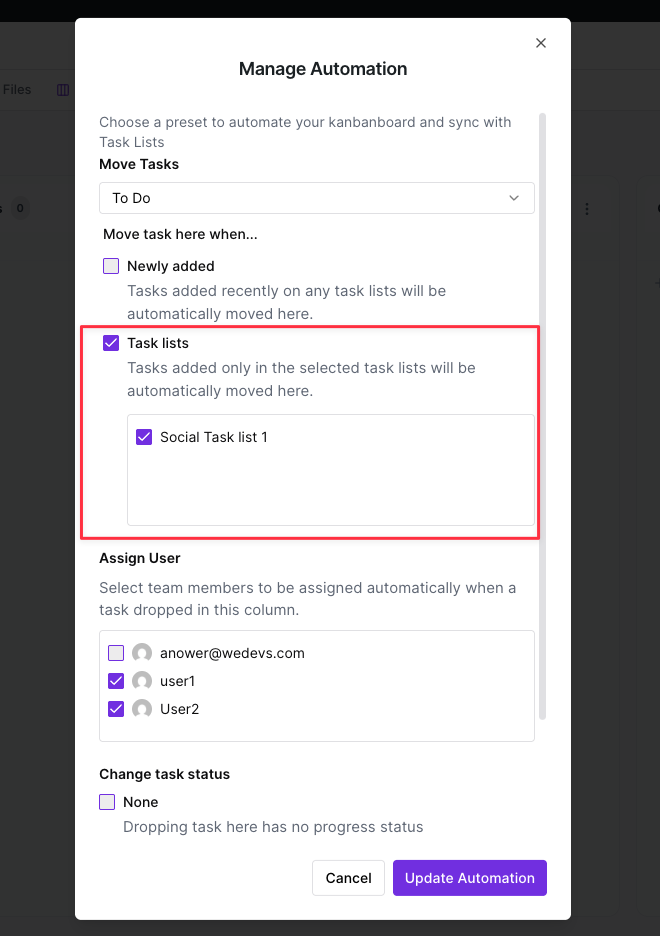Viewport: 660px width, 936px height.
Task: Switch to the Files tab
Action: coord(17,90)
